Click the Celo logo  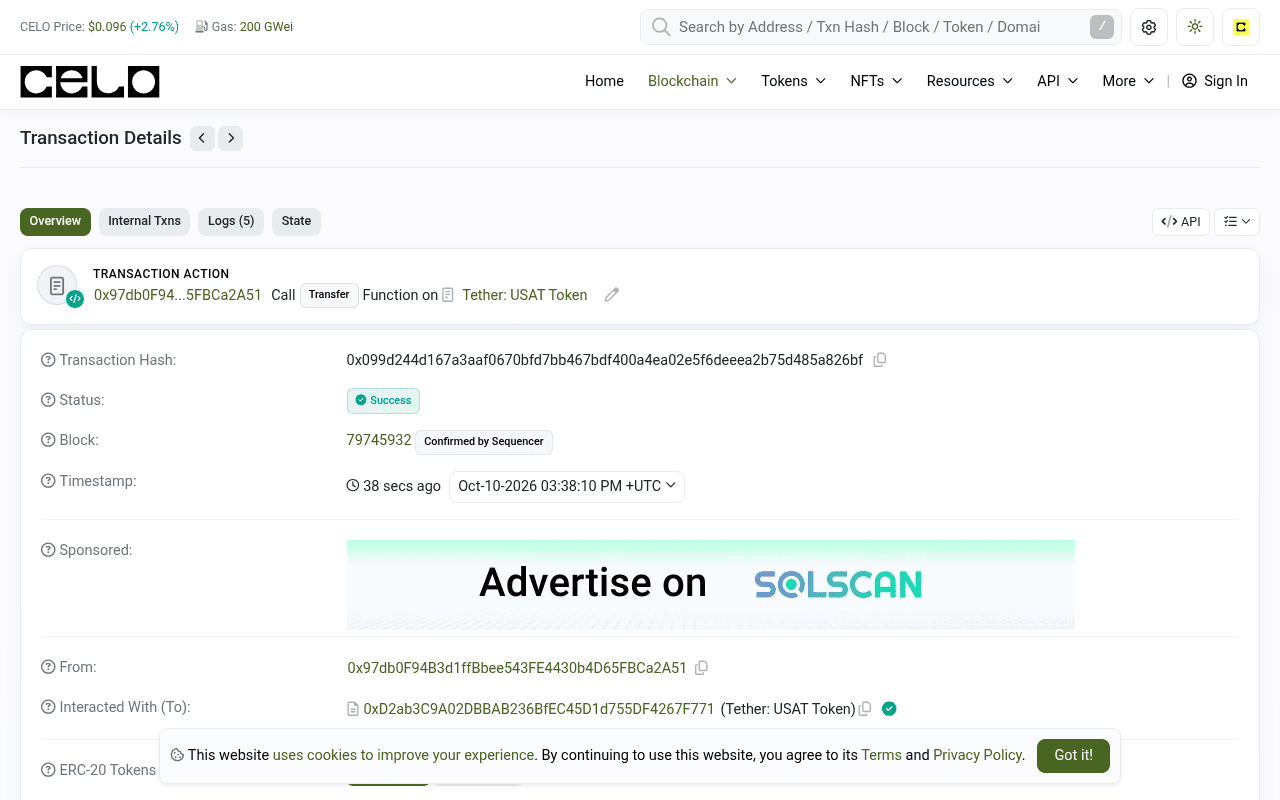click(x=90, y=82)
